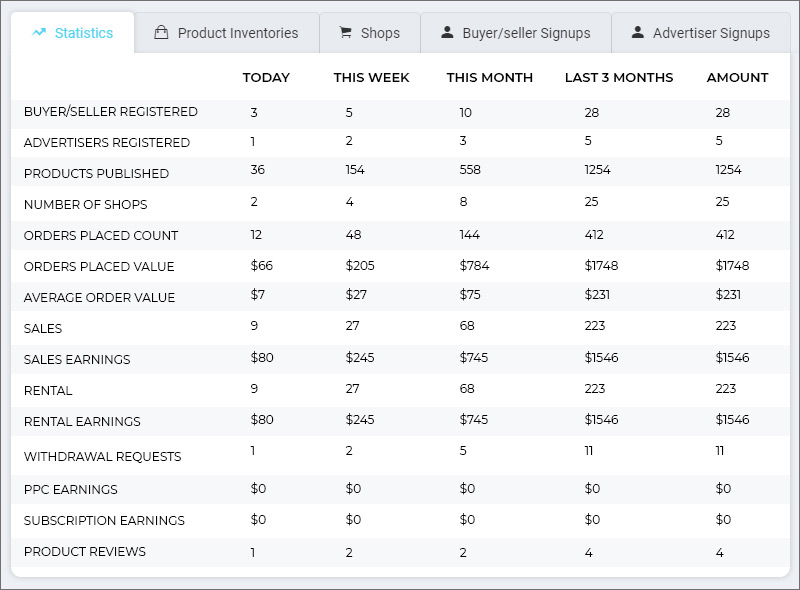Click the trending chart icon on Statistics tab
The image size is (800, 590).
39,32
